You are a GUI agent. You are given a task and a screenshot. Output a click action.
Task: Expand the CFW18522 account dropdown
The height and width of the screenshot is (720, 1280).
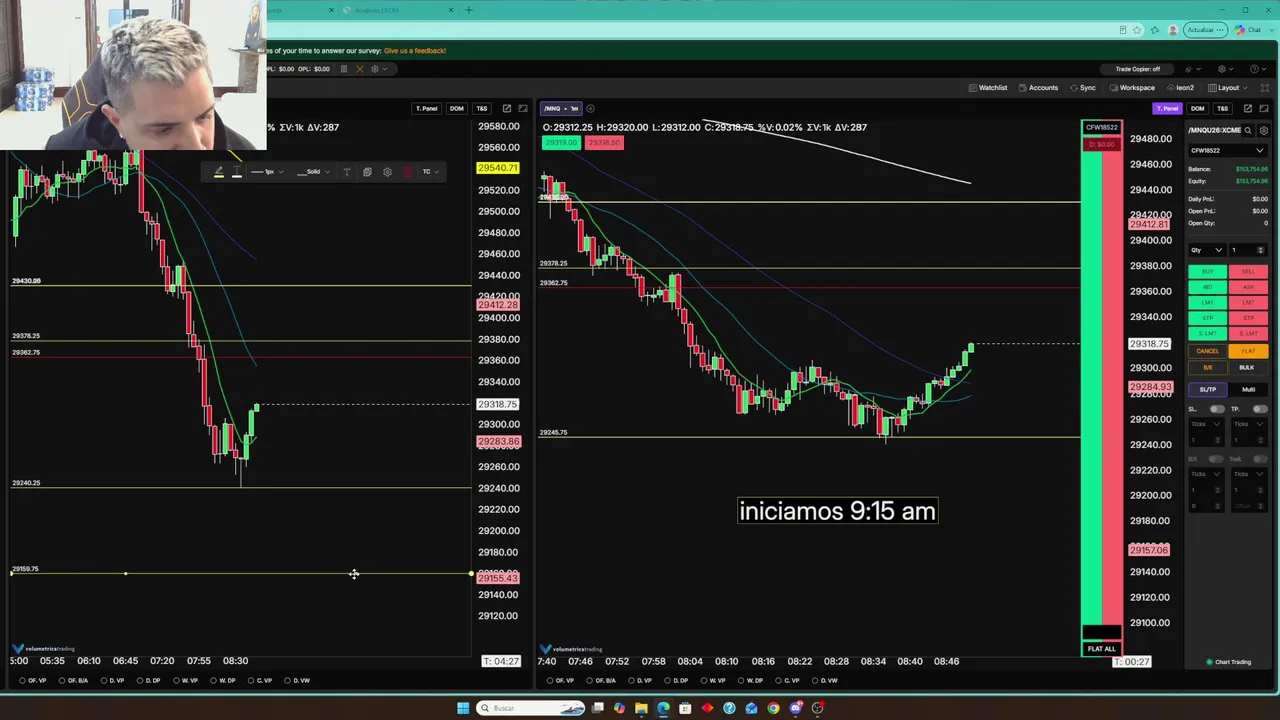pyautogui.click(x=1228, y=151)
